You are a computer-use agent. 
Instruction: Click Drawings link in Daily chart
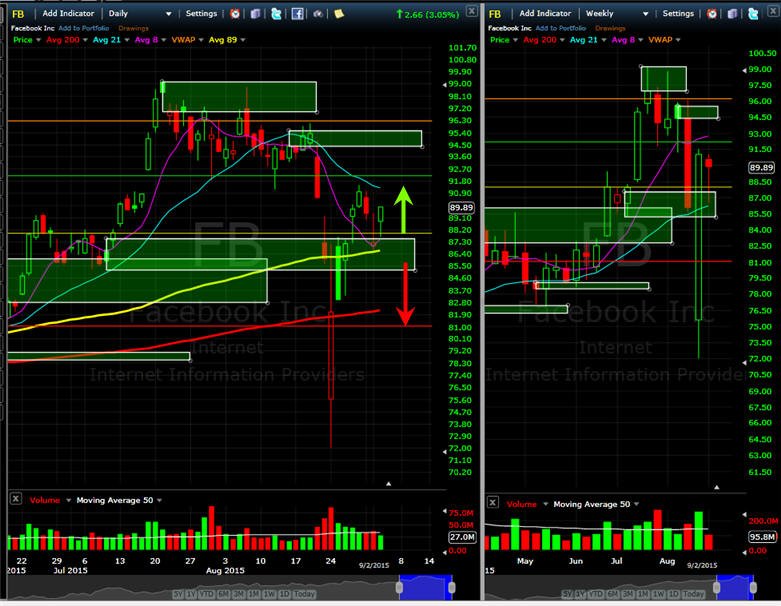point(133,28)
